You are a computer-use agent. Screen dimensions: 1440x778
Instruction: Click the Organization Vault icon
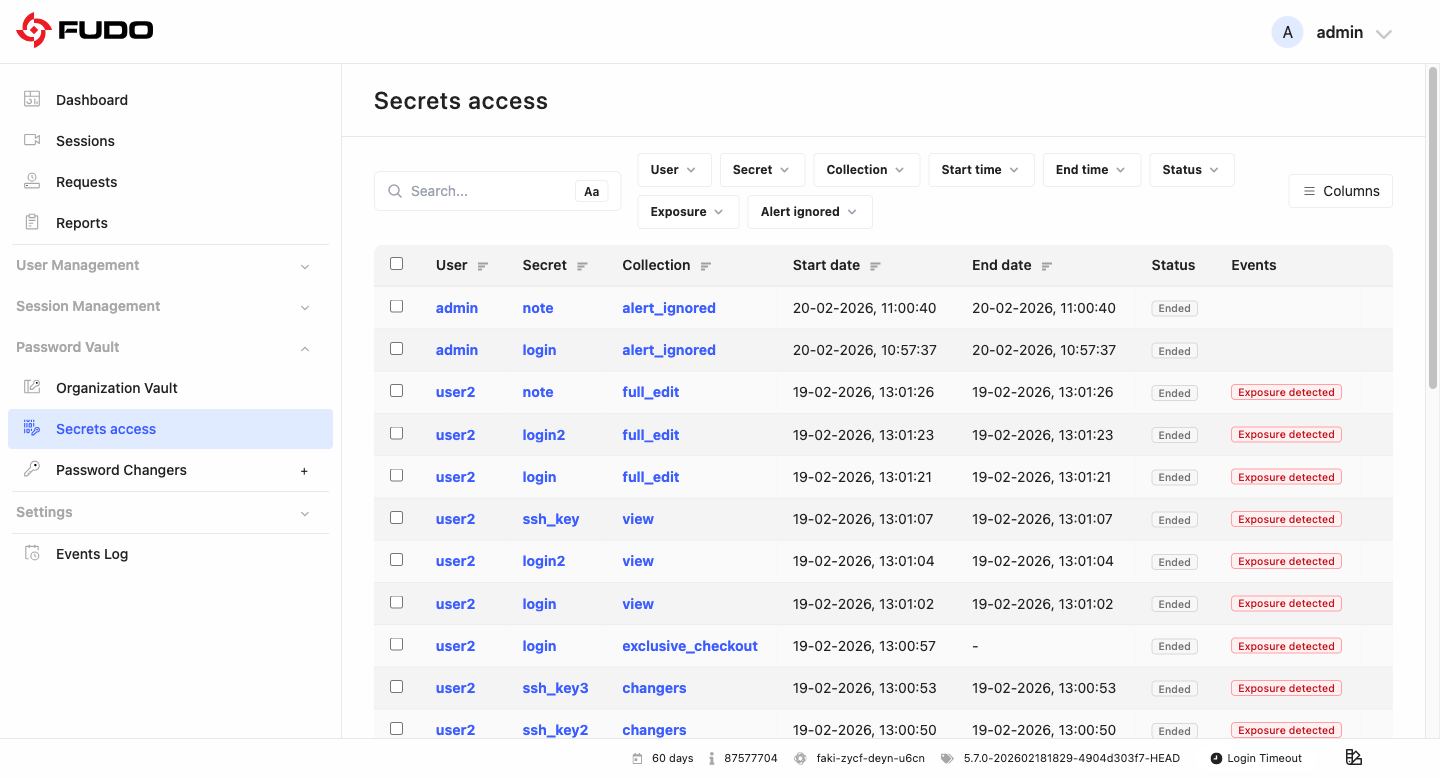[x=32, y=387]
